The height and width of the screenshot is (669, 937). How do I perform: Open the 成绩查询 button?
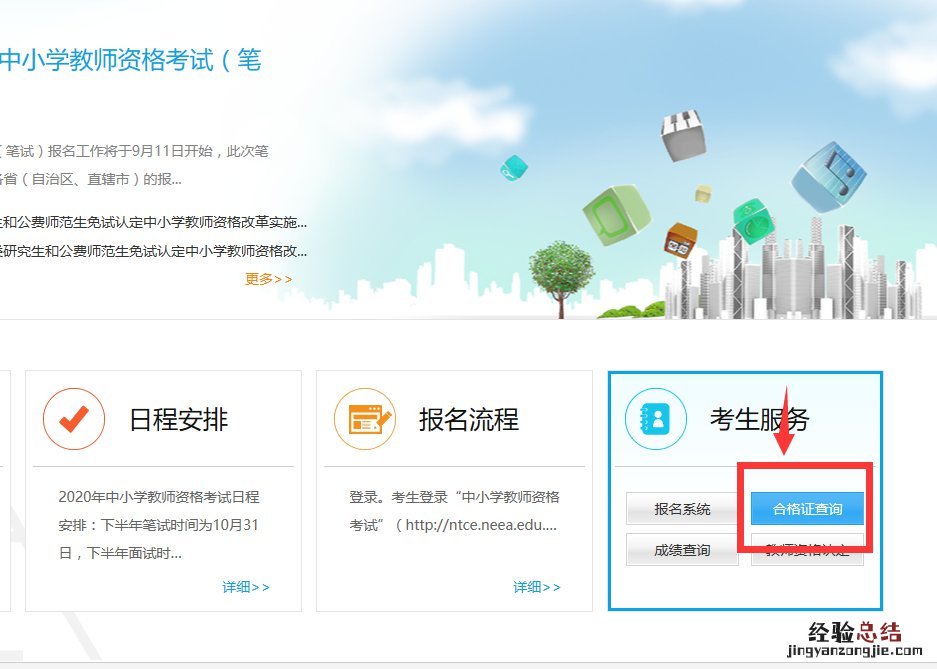click(682, 550)
